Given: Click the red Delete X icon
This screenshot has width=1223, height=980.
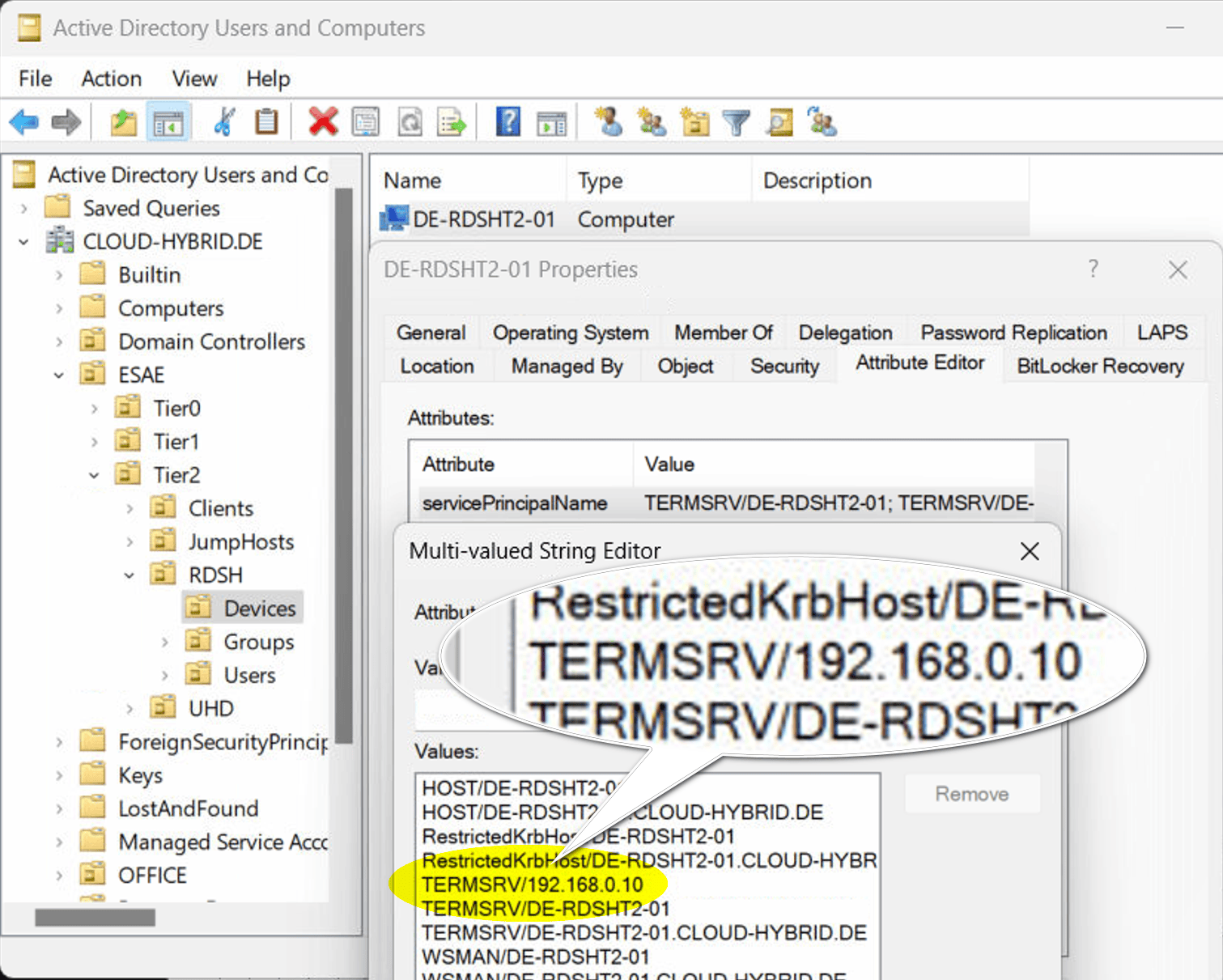Looking at the screenshot, I should [x=323, y=122].
